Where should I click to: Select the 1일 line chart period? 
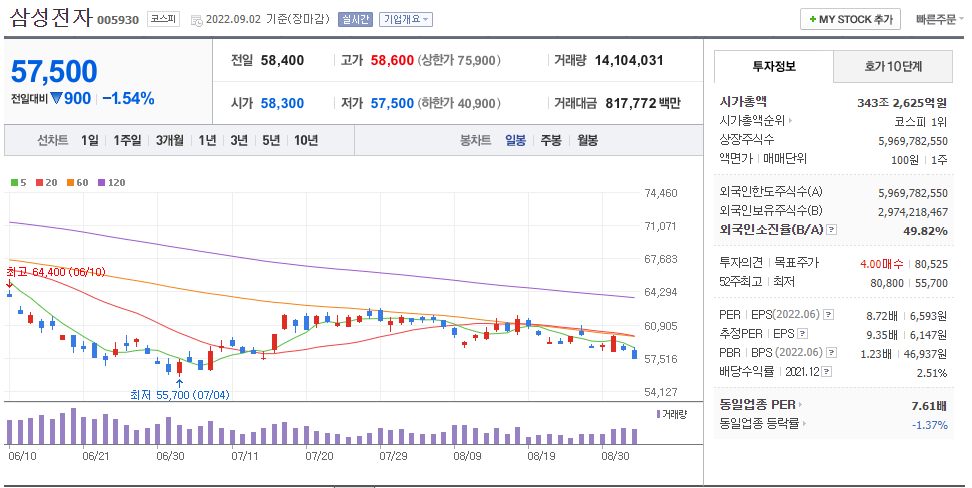click(x=89, y=140)
